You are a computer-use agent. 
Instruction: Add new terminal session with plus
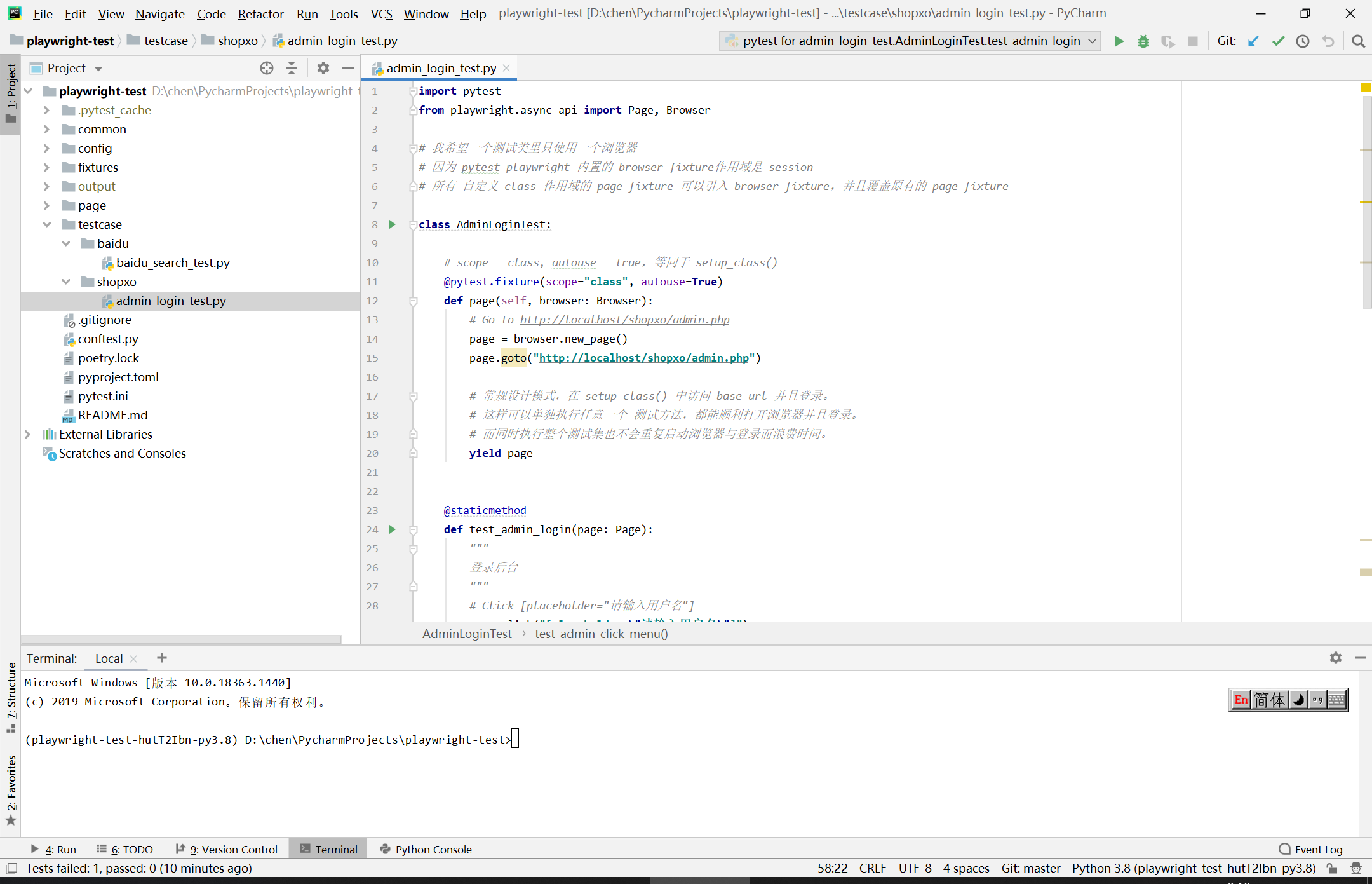(x=162, y=658)
